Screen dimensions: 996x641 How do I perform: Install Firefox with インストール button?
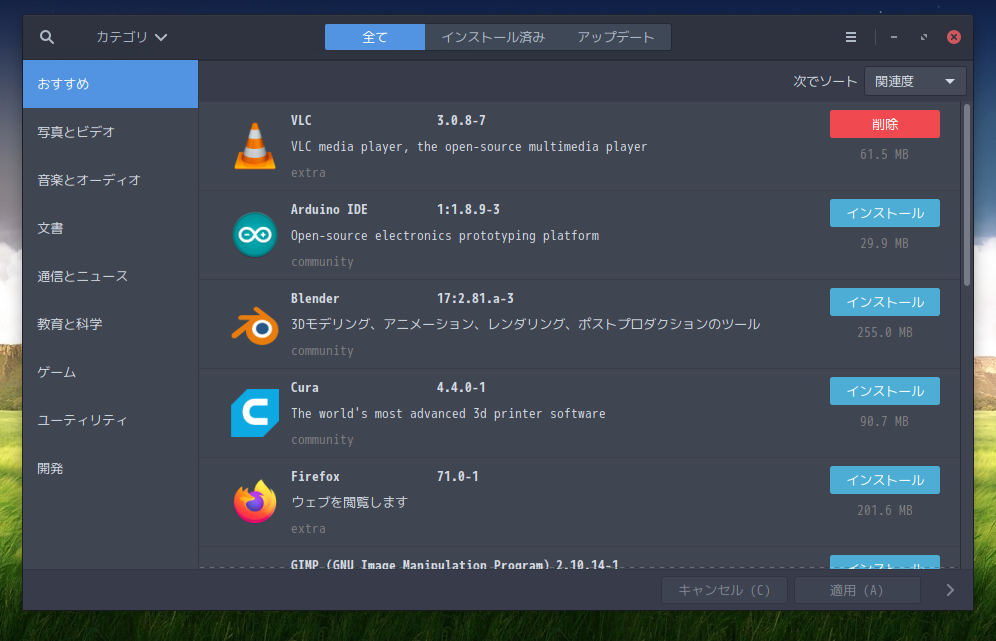[x=884, y=480]
